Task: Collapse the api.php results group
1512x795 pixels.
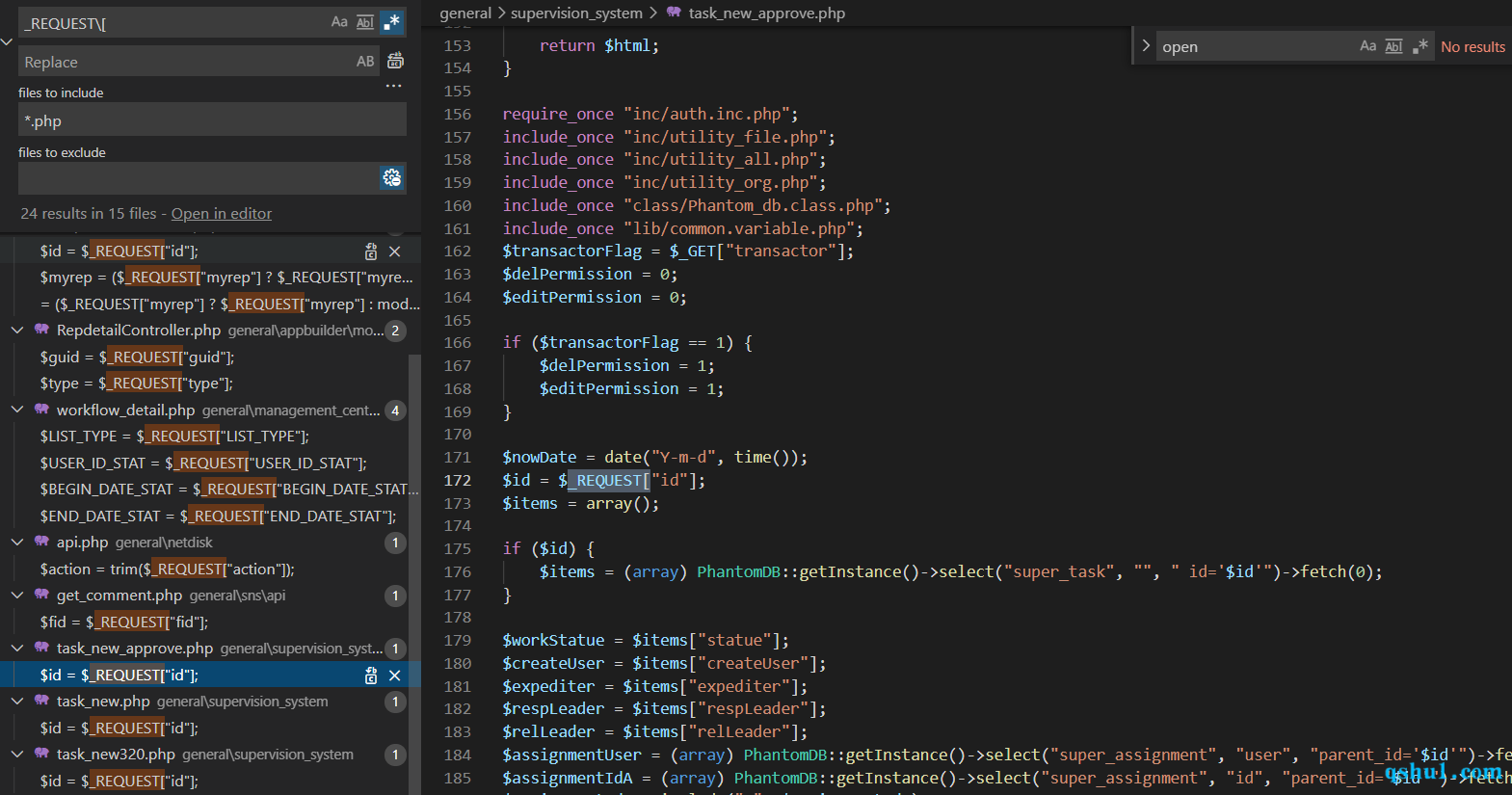Action: point(17,542)
